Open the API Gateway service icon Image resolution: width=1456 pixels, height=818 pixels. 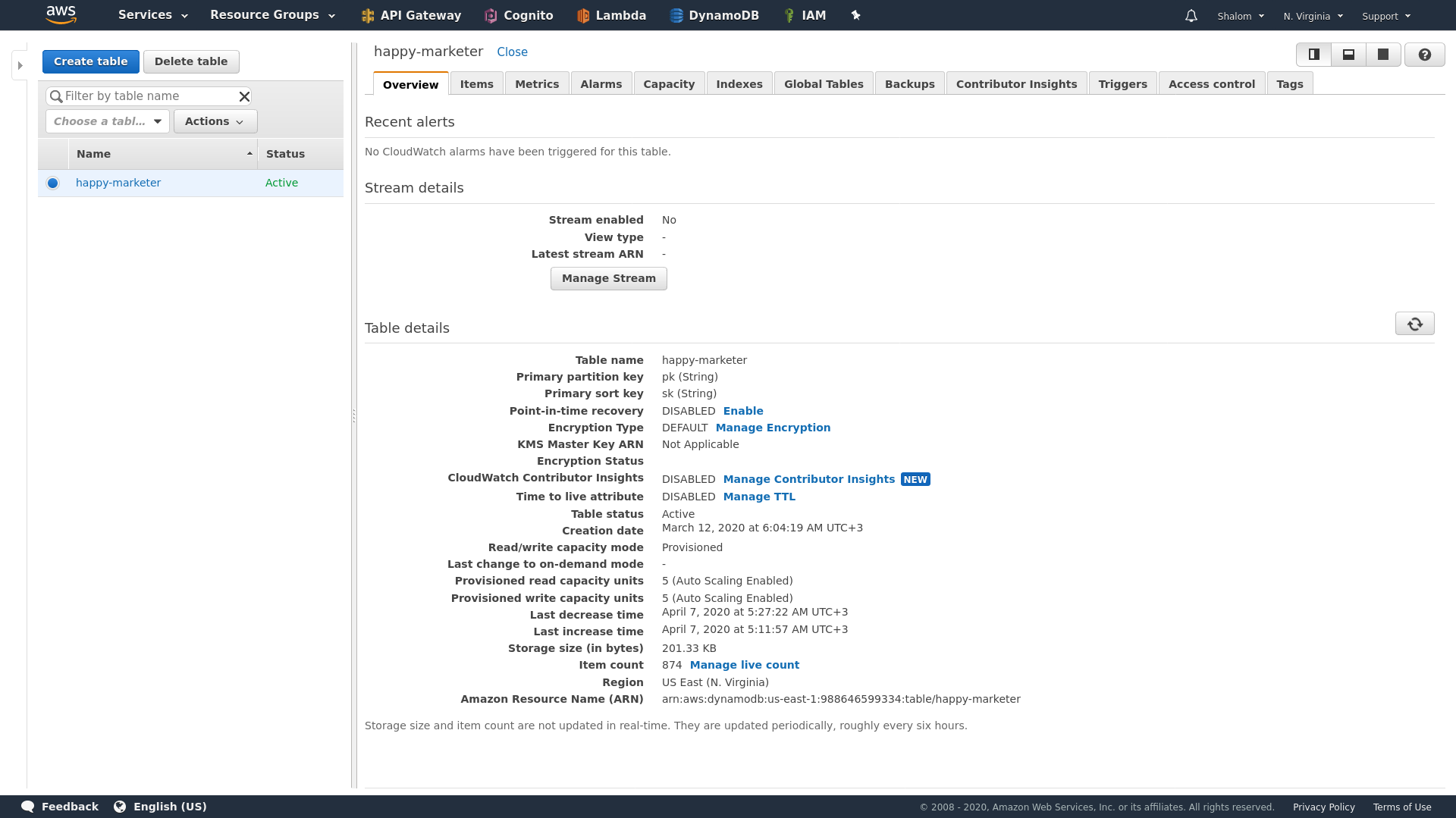click(368, 15)
